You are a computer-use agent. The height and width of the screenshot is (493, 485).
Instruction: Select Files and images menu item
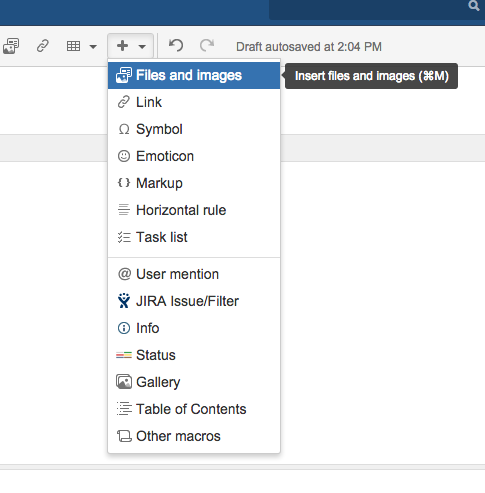pyautogui.click(x=194, y=75)
